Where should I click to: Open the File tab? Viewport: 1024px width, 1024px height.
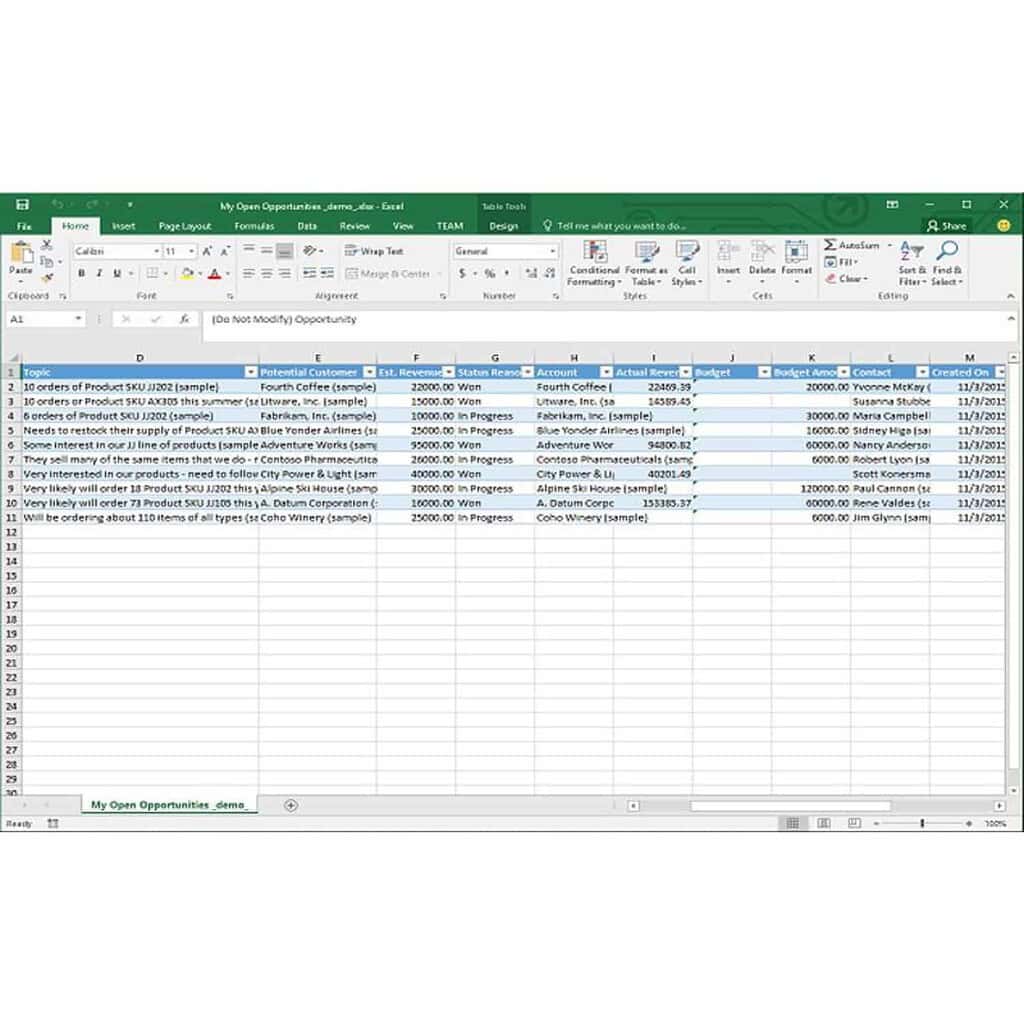point(24,227)
